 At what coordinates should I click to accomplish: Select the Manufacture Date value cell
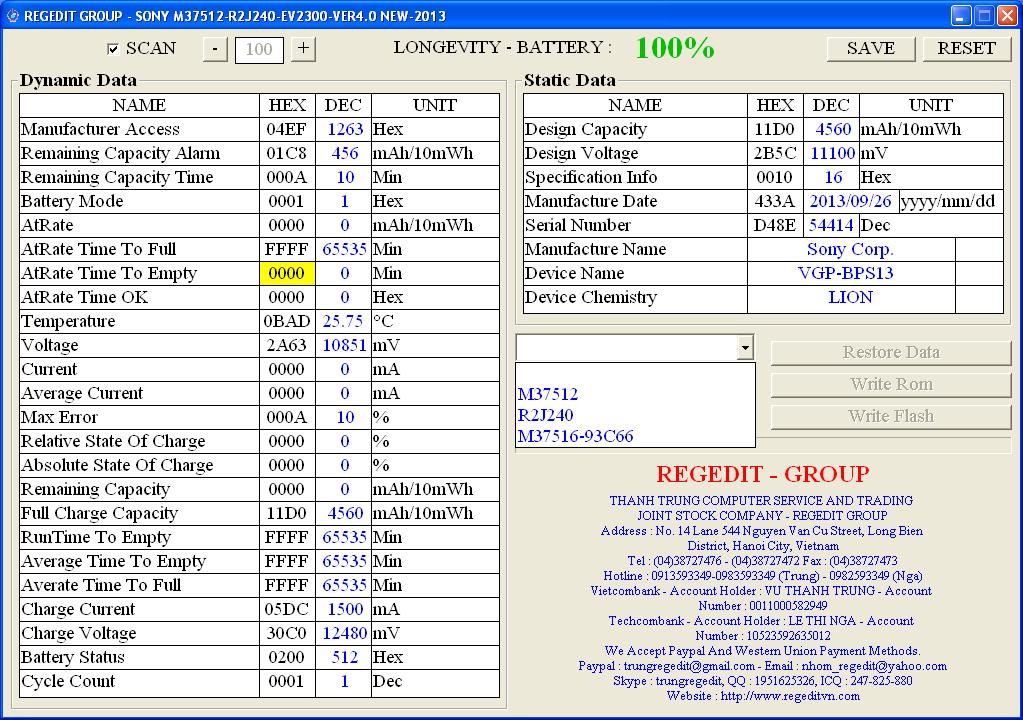pyautogui.click(x=851, y=201)
